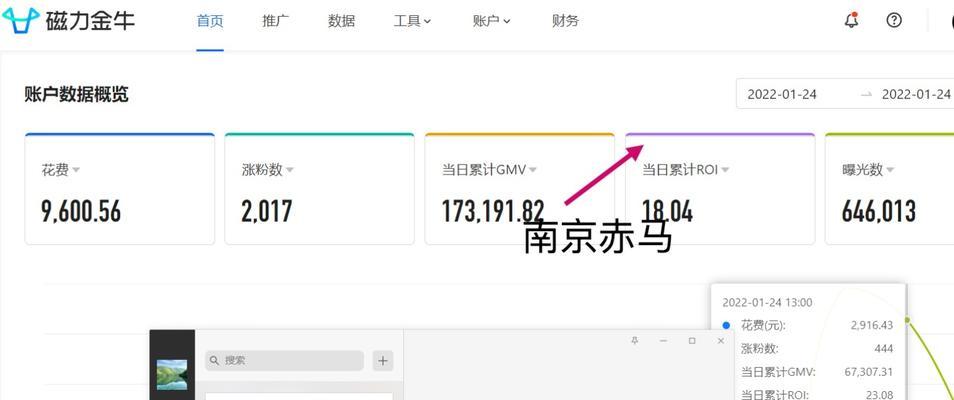Image resolution: width=954 pixels, height=400 pixels.
Task: Click the plus button beside search box
Action: tap(382, 360)
